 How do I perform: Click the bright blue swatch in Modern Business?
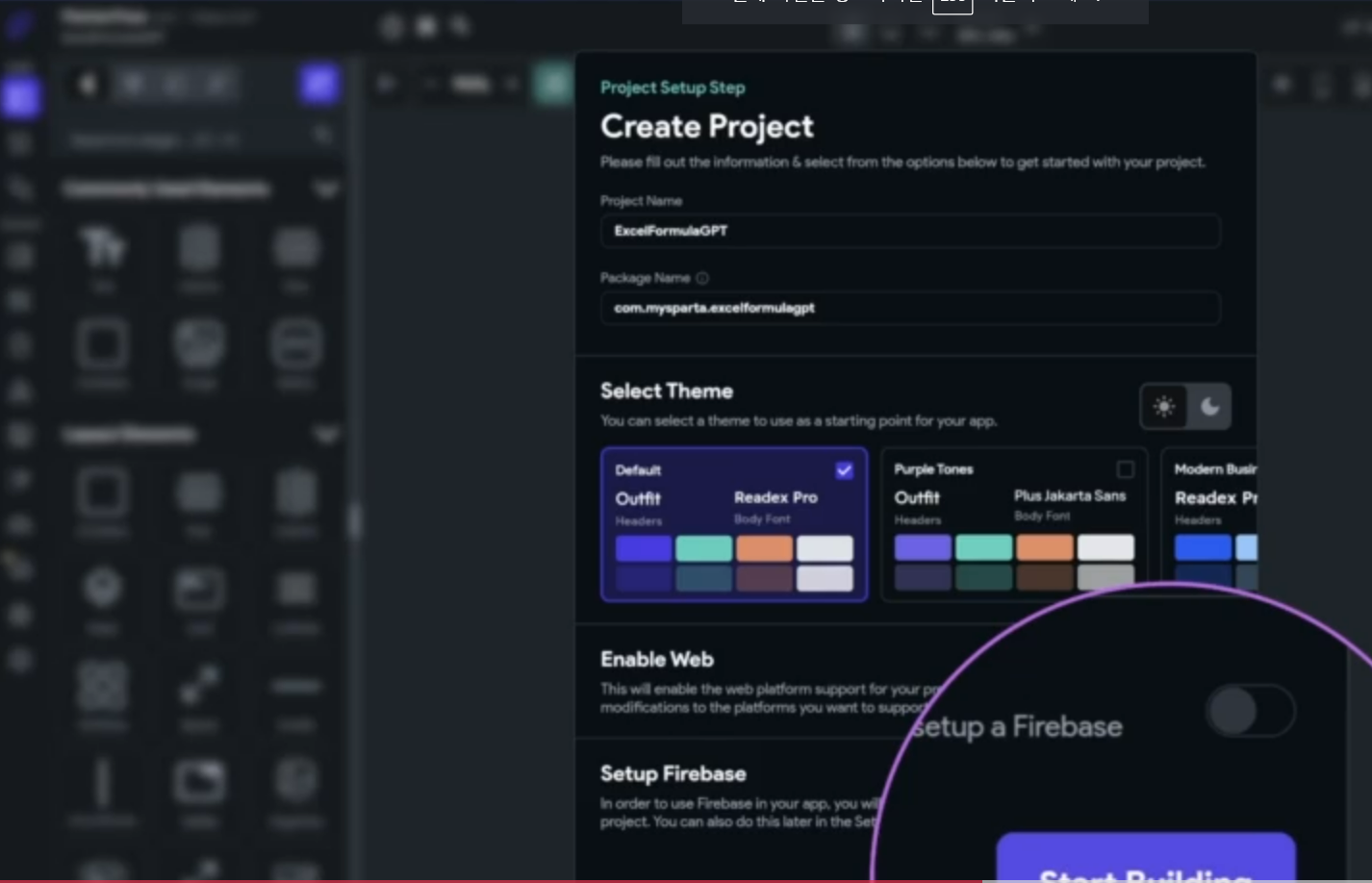click(1203, 547)
